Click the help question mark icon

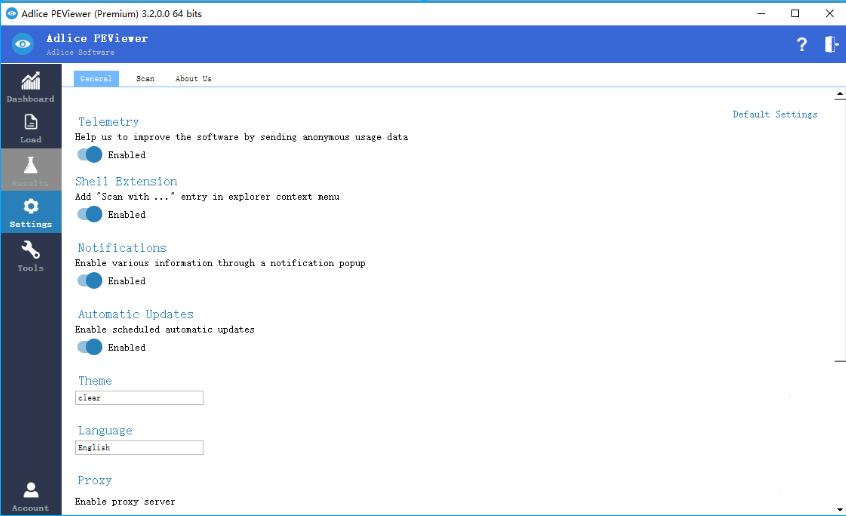coord(802,44)
